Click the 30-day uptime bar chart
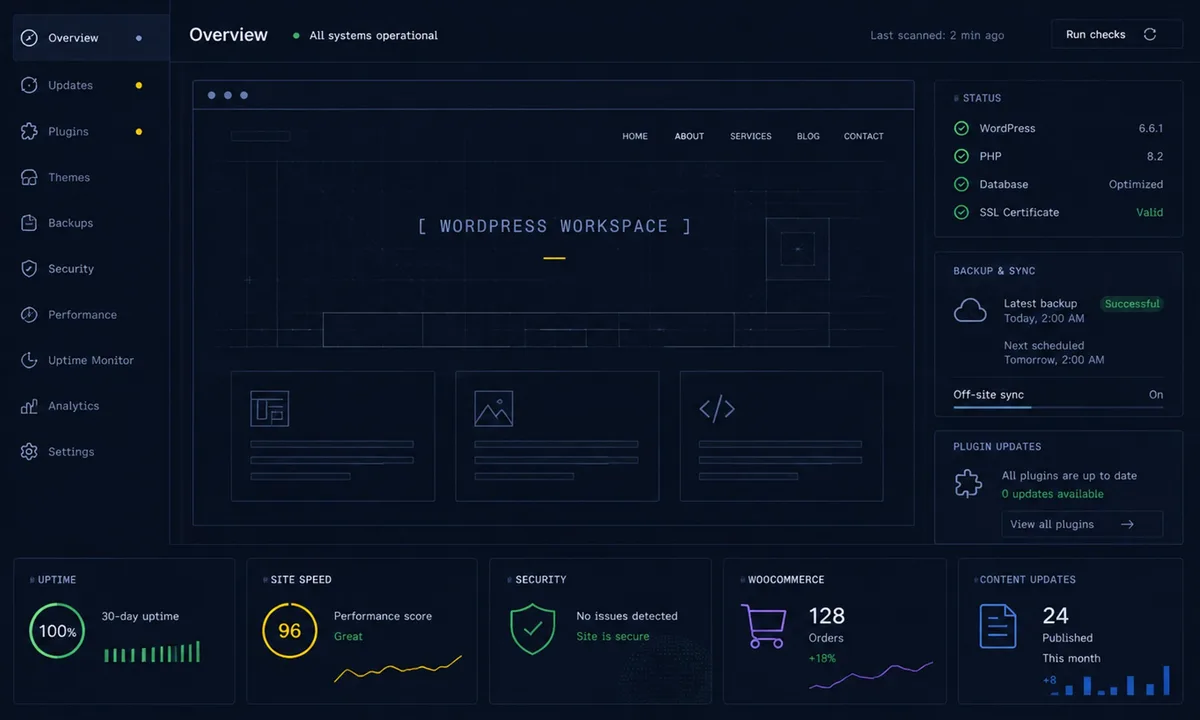This screenshot has height=720, width=1200. (152, 652)
